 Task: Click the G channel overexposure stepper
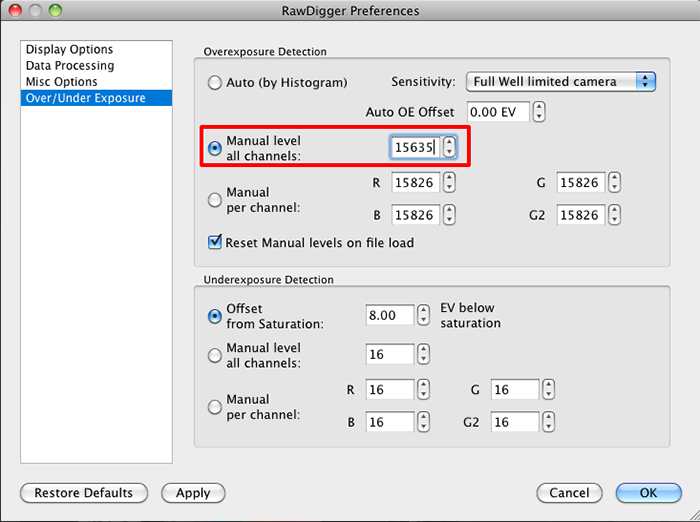coord(615,183)
